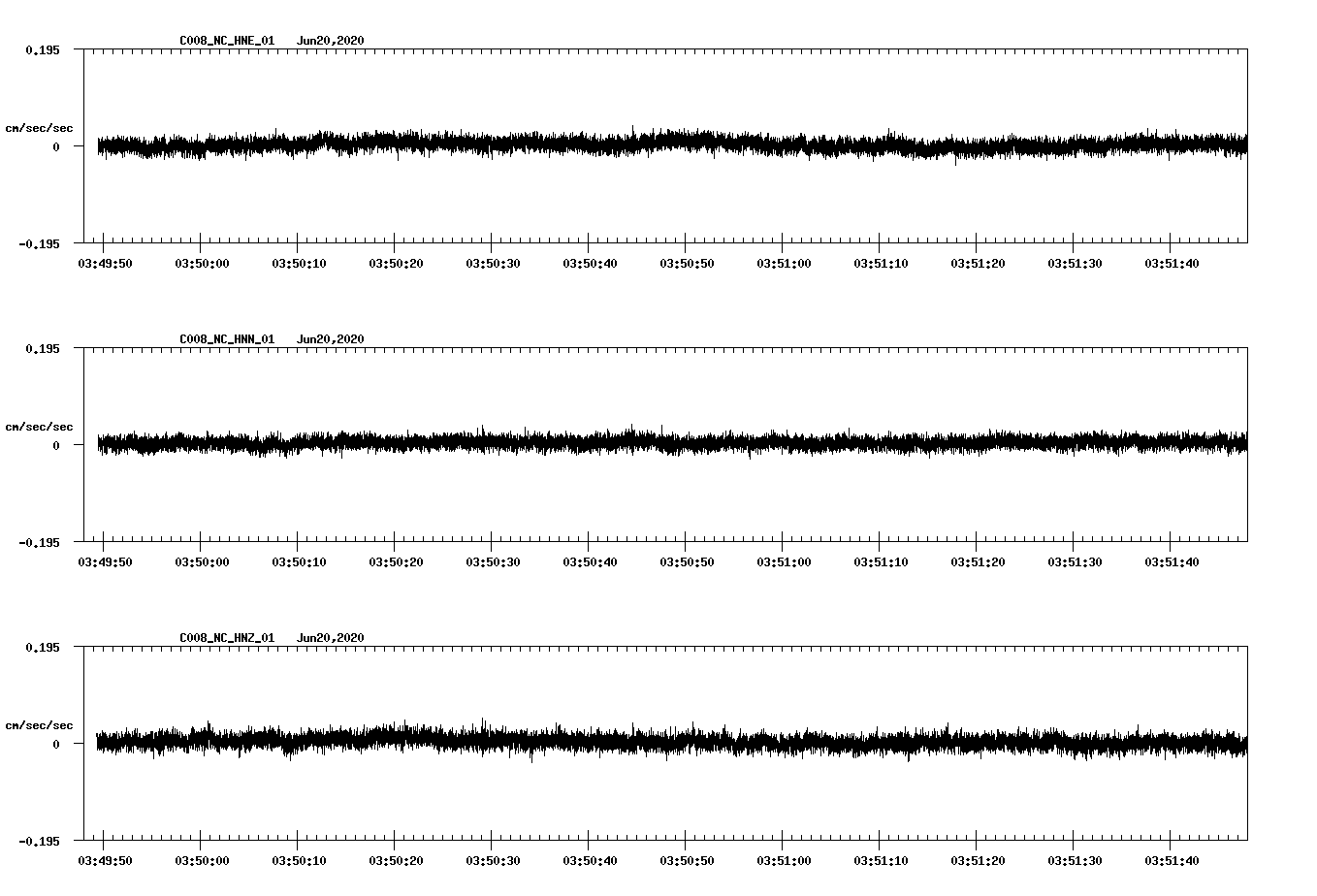Choose 03:50:20 time label under HNZ plot
The height and width of the screenshot is (896, 1317).
pos(396,861)
